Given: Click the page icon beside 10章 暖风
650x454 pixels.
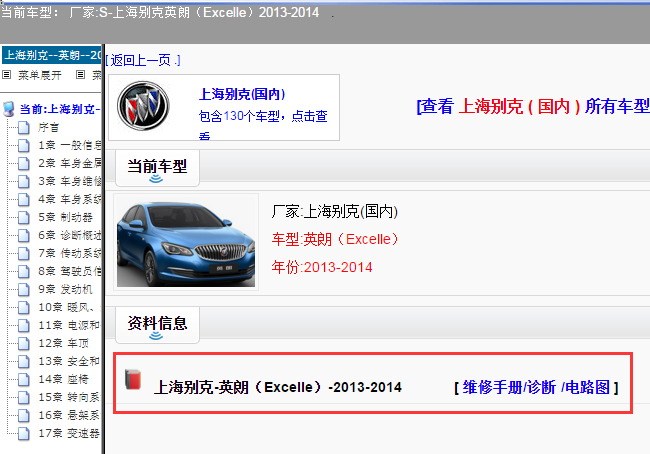Looking at the screenshot, I should (24, 307).
